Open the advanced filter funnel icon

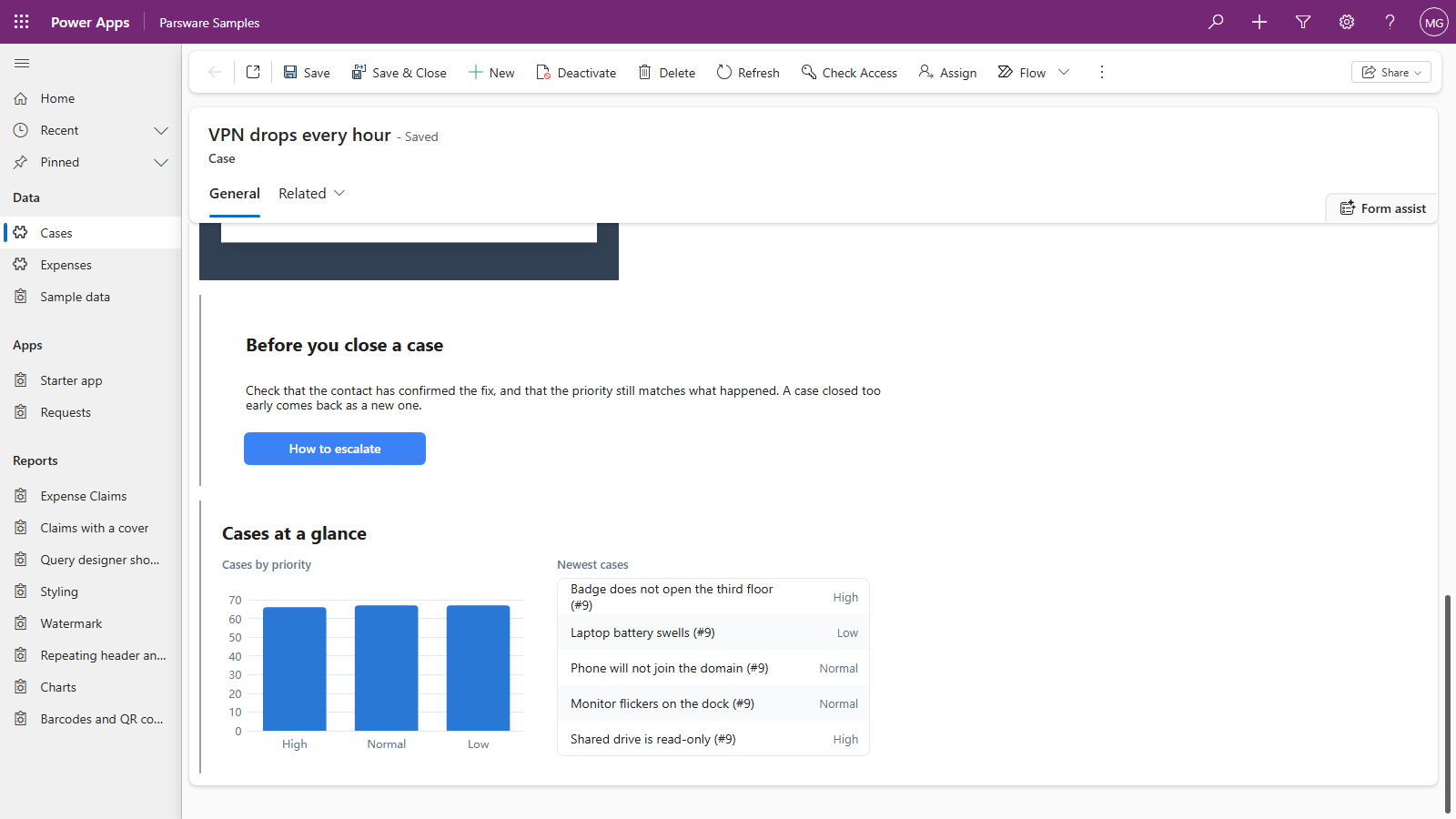tap(1303, 22)
